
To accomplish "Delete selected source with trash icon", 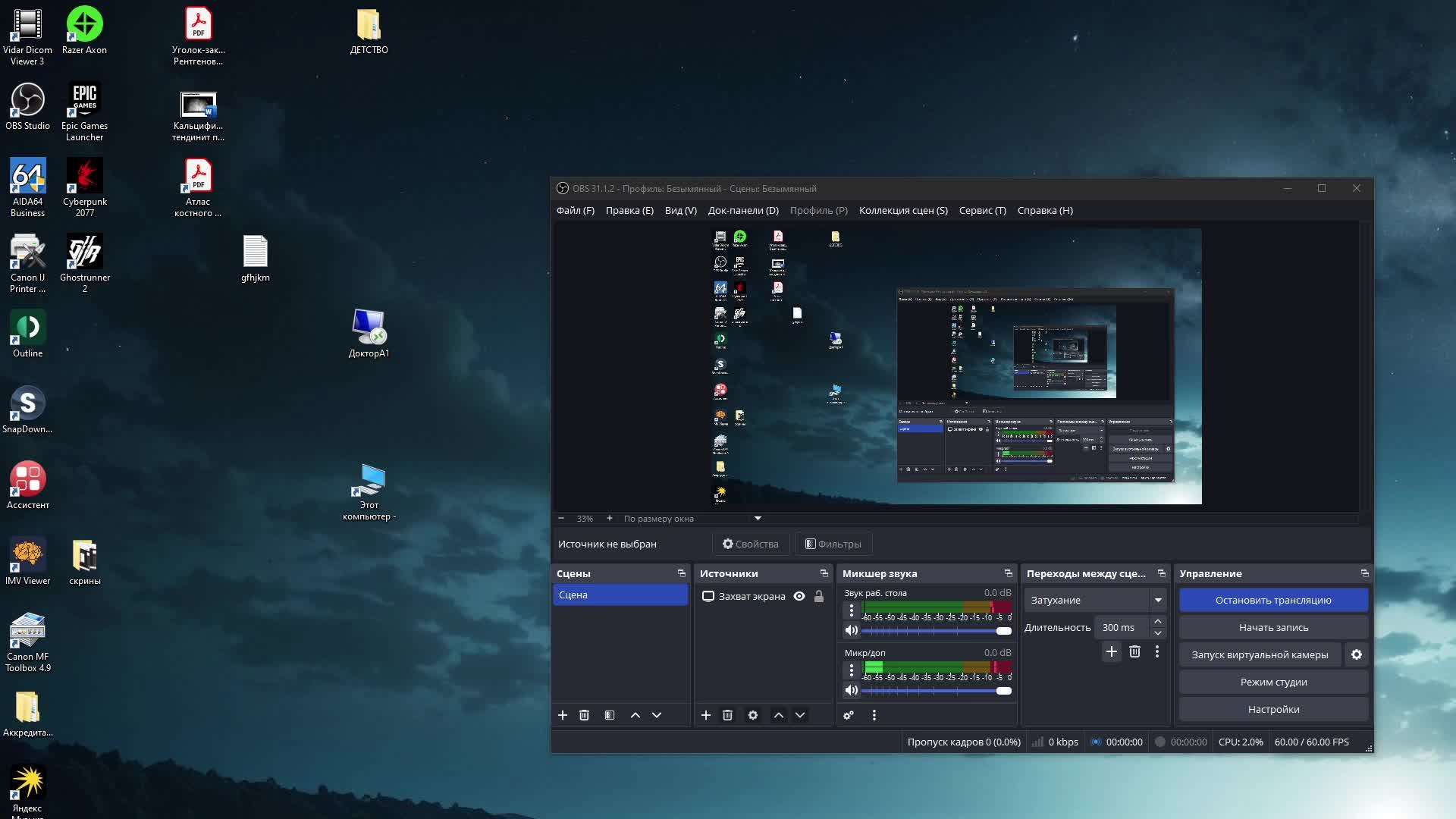I will pos(727,715).
